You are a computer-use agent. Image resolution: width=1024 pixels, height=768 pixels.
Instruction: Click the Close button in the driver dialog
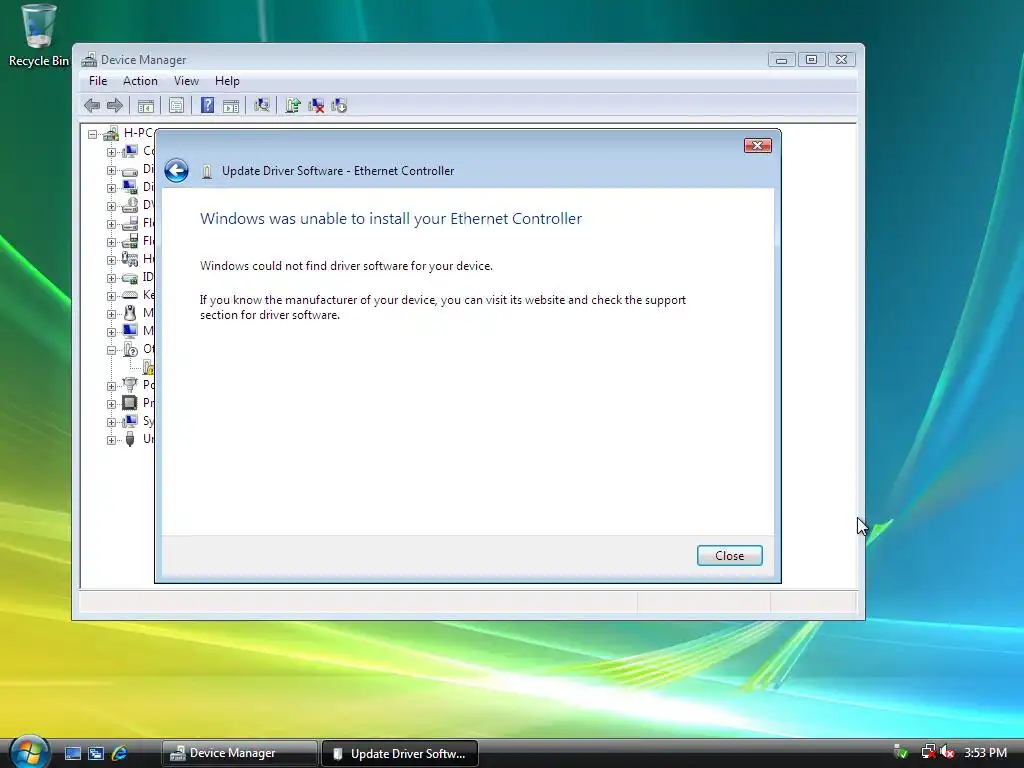(x=729, y=556)
